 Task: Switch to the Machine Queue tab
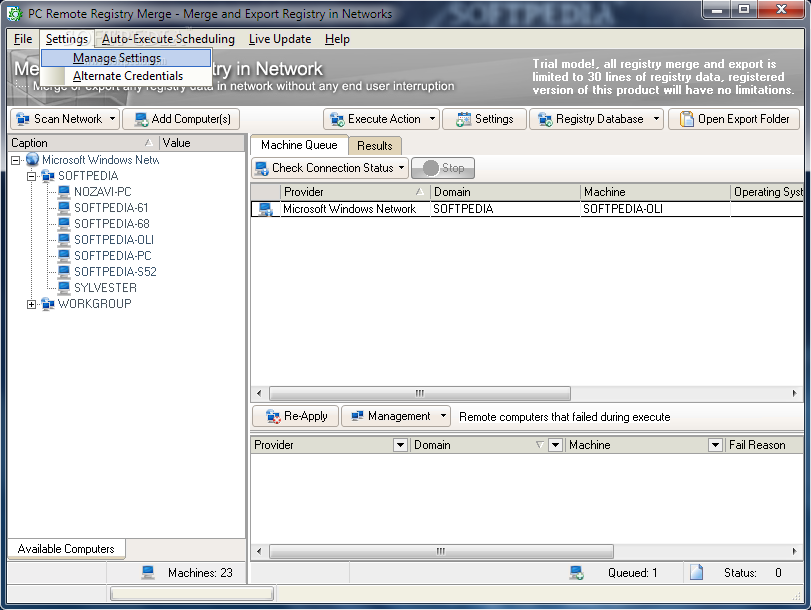click(x=299, y=145)
